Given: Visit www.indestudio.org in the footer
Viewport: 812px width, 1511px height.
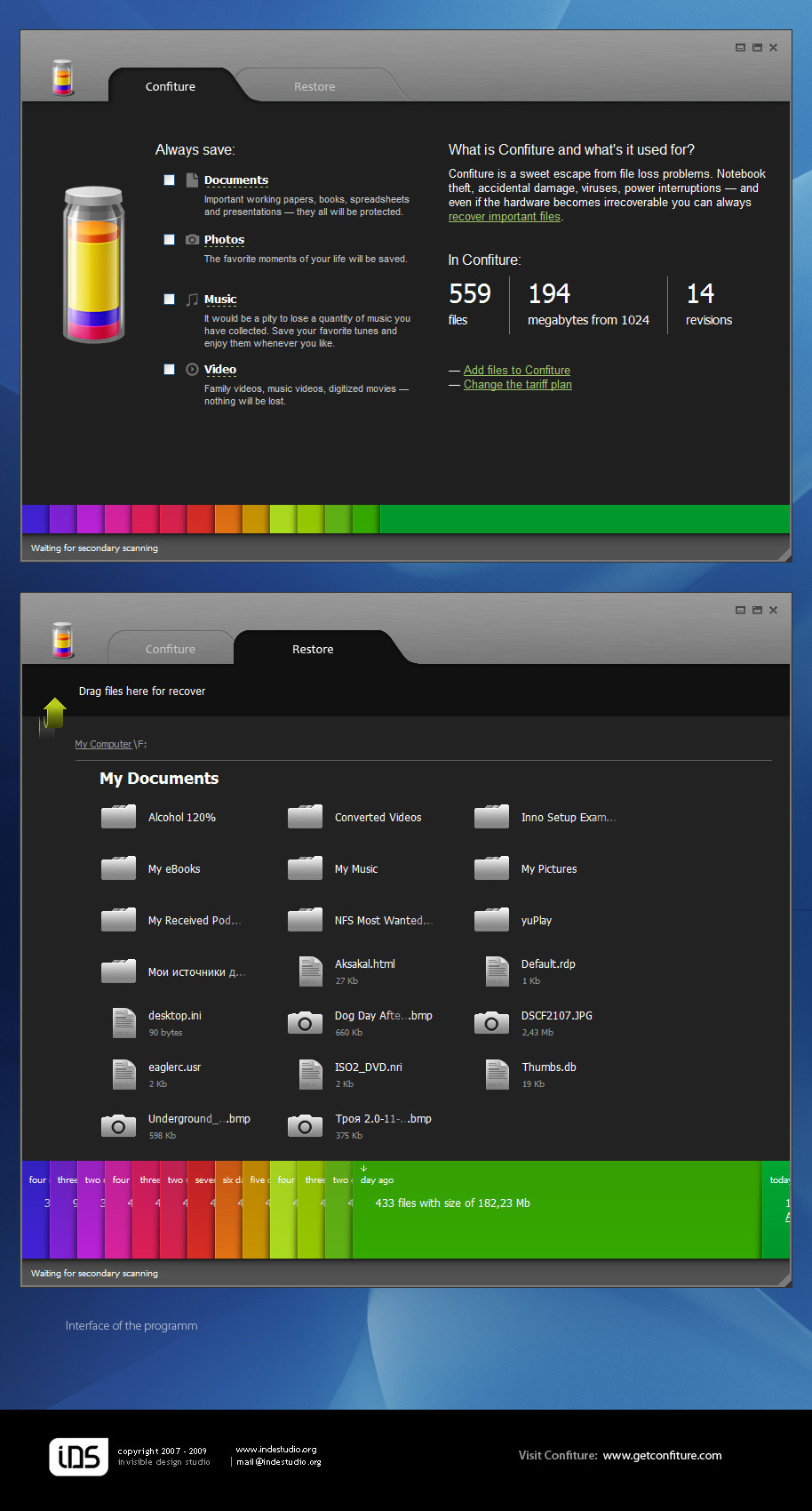Looking at the screenshot, I should [276, 1450].
